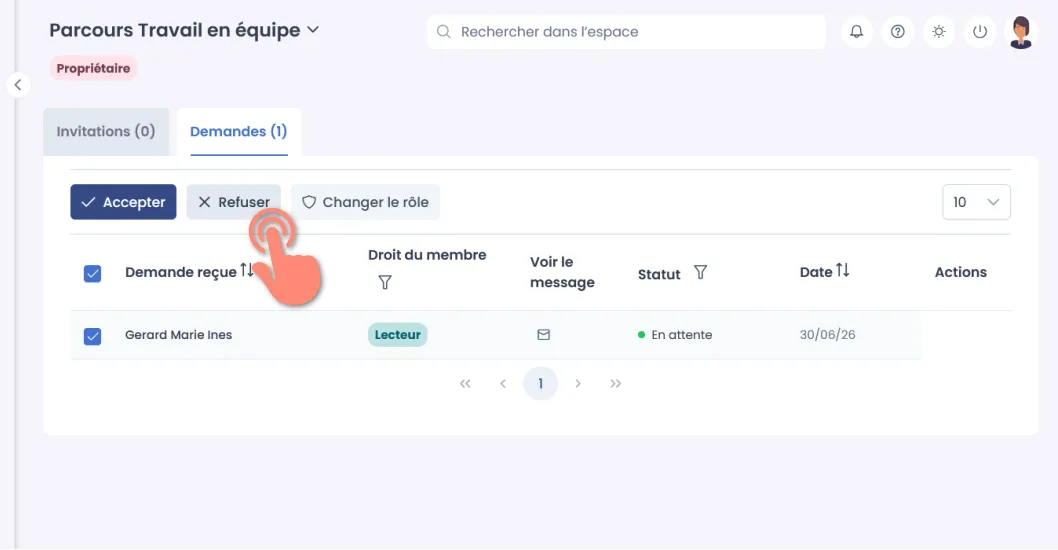Open the user avatar profile
This screenshot has height=550, width=1058.
[x=1021, y=32]
